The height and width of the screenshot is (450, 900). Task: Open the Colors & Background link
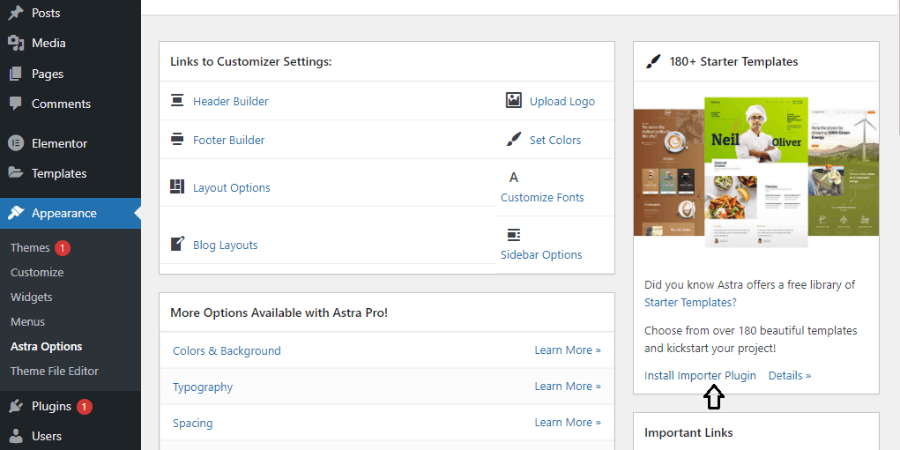click(227, 351)
